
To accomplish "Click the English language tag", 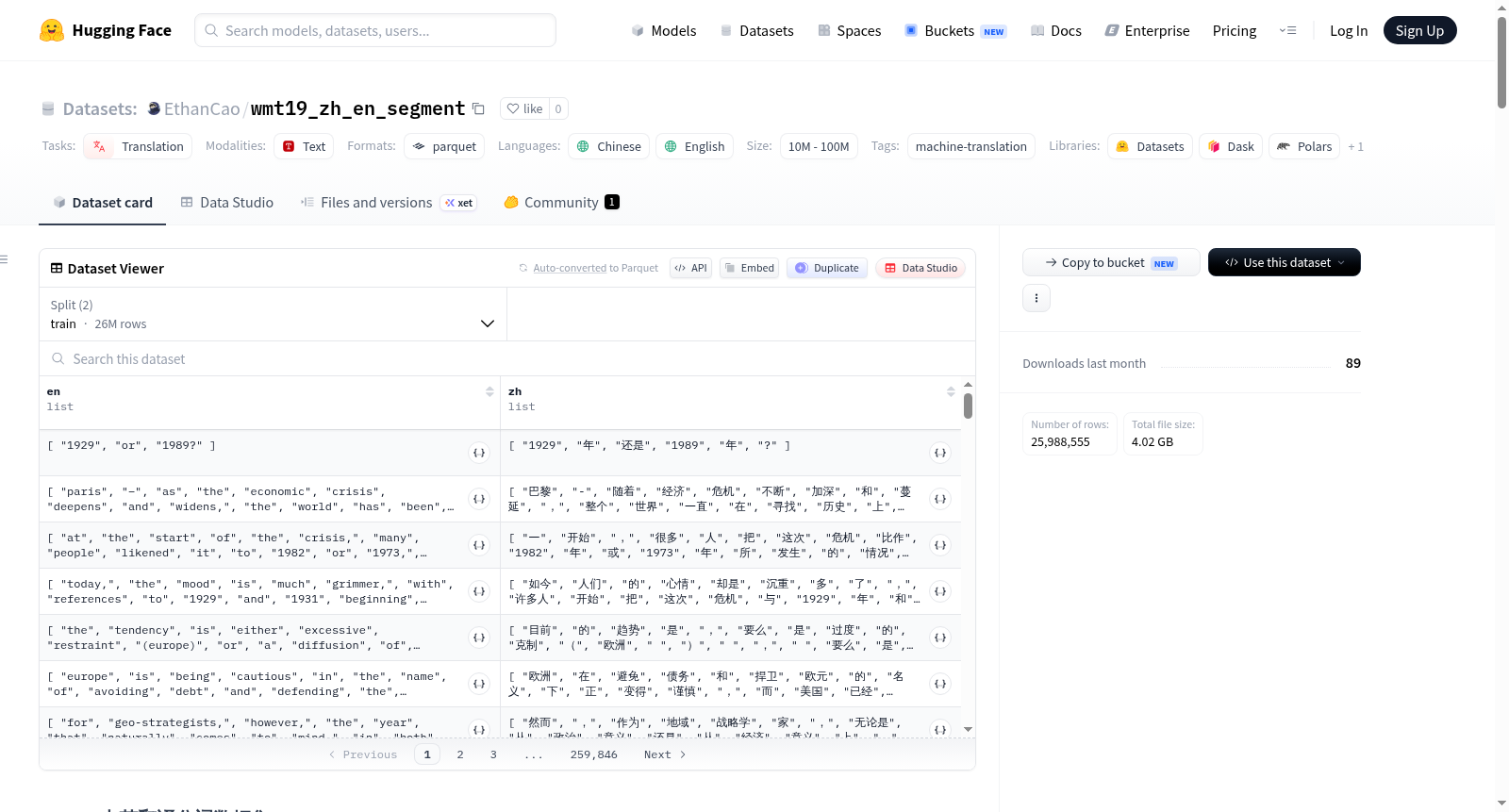I will [x=695, y=146].
